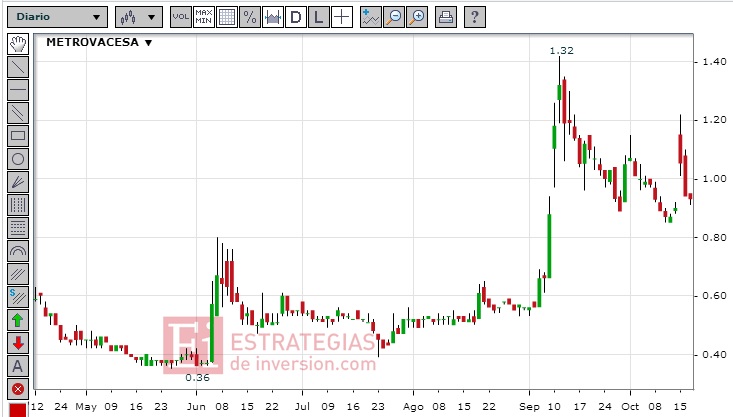Image resolution: width=733 pixels, height=417 pixels.
Task: Place a green up arrow marker
Action: click(x=18, y=320)
